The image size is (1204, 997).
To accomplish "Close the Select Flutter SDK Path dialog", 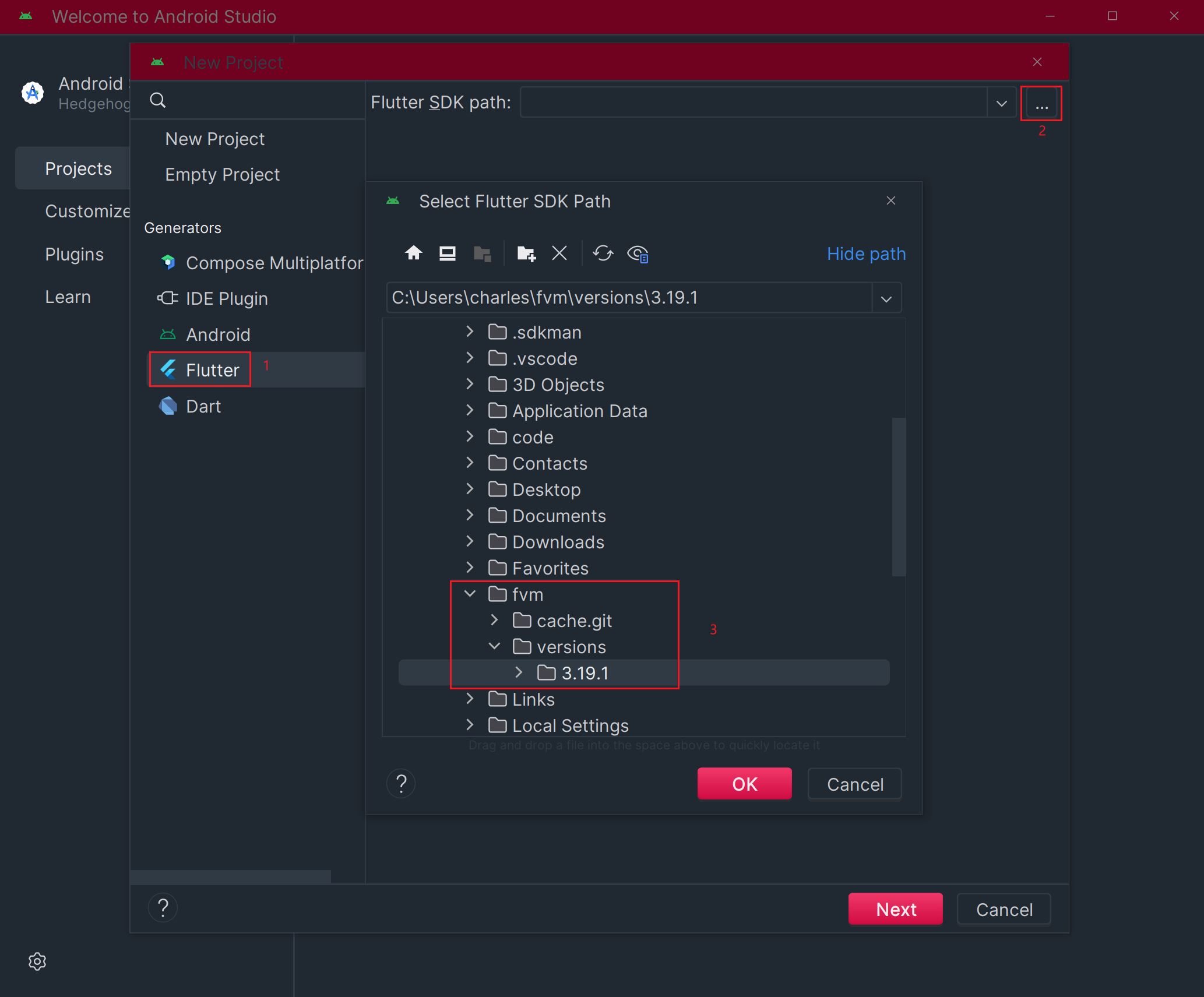I will point(891,200).
